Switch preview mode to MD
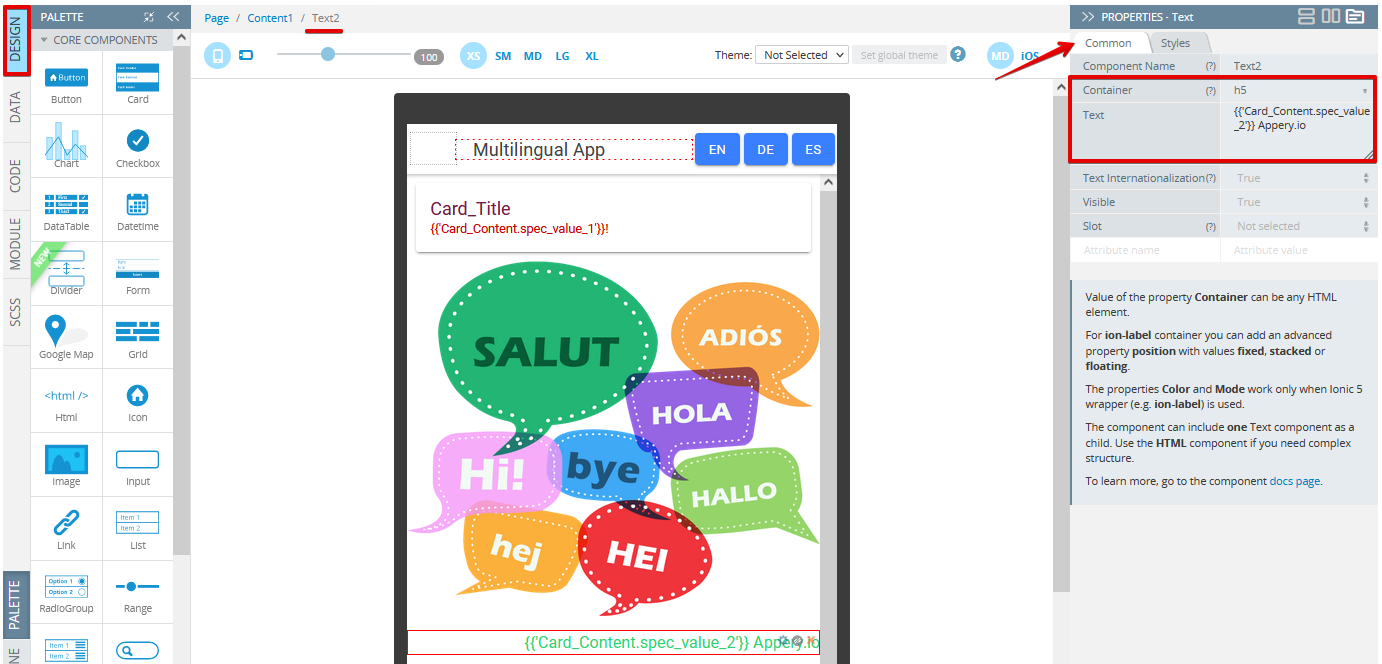 coord(1000,56)
